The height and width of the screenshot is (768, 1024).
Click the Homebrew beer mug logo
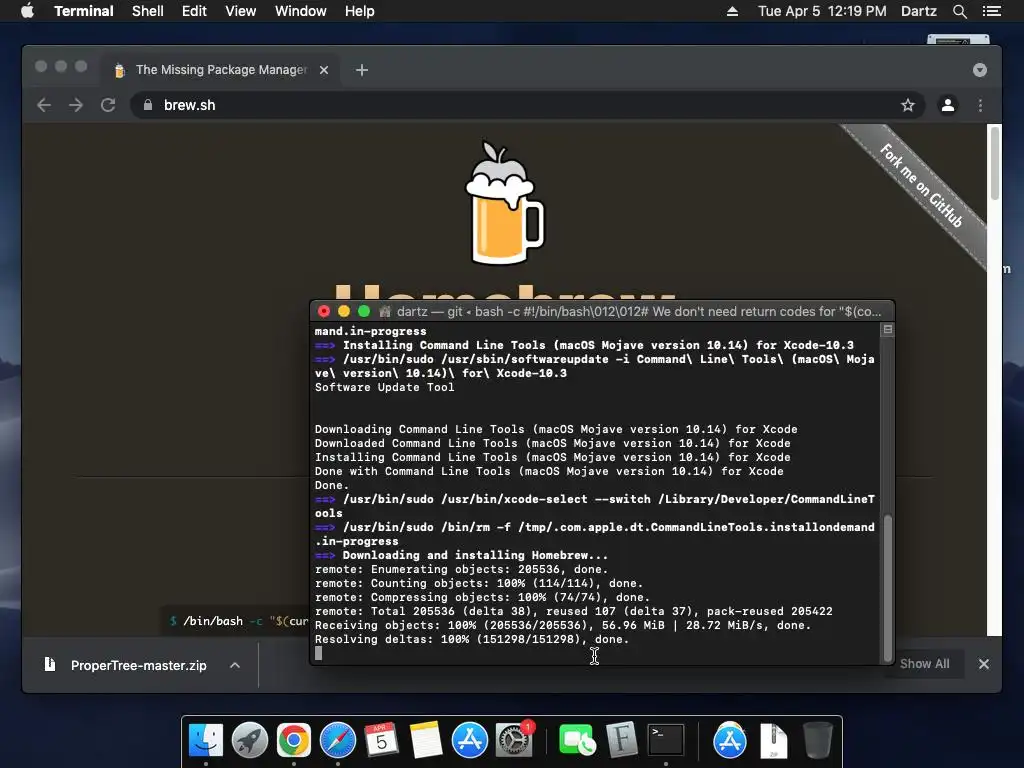pyautogui.click(x=504, y=203)
